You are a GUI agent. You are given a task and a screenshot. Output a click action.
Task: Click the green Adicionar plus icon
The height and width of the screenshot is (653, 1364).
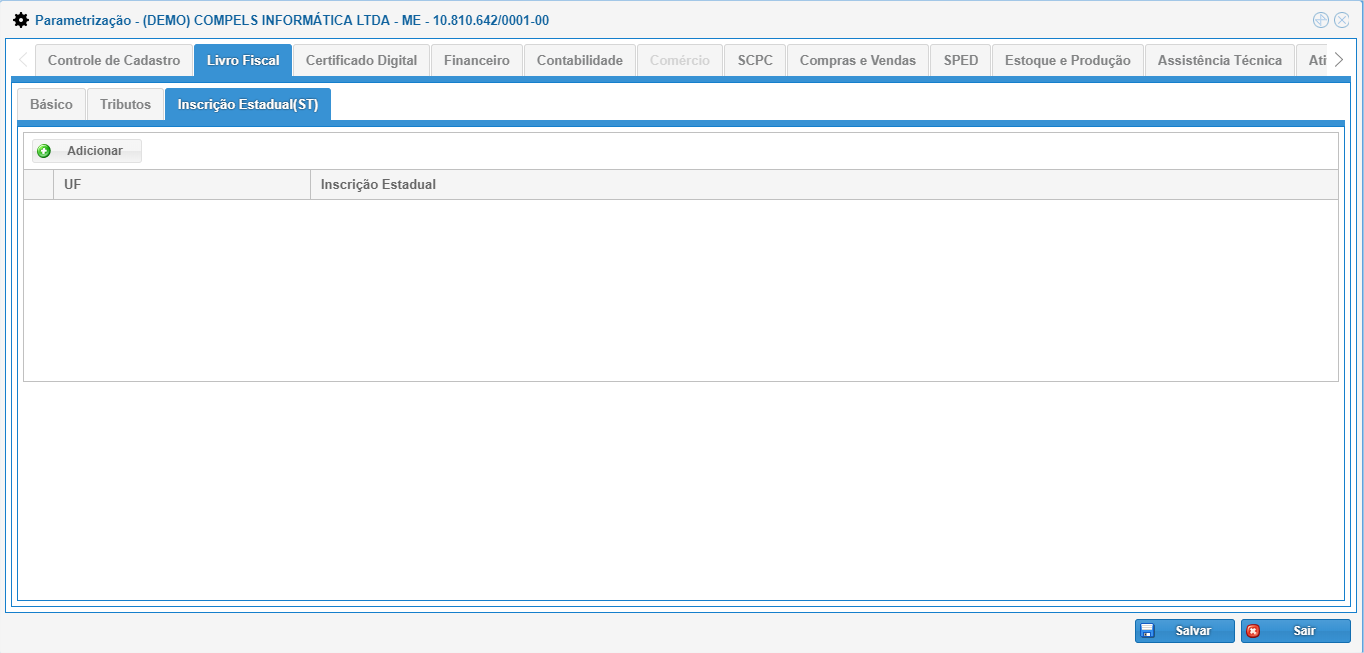(44, 151)
